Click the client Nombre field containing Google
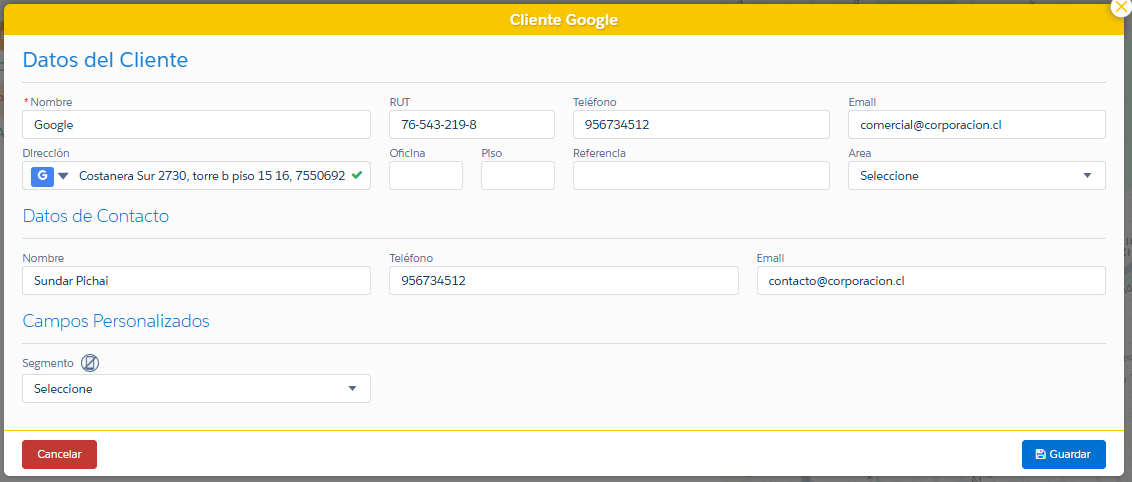This screenshot has height=482, width=1132. (196, 124)
